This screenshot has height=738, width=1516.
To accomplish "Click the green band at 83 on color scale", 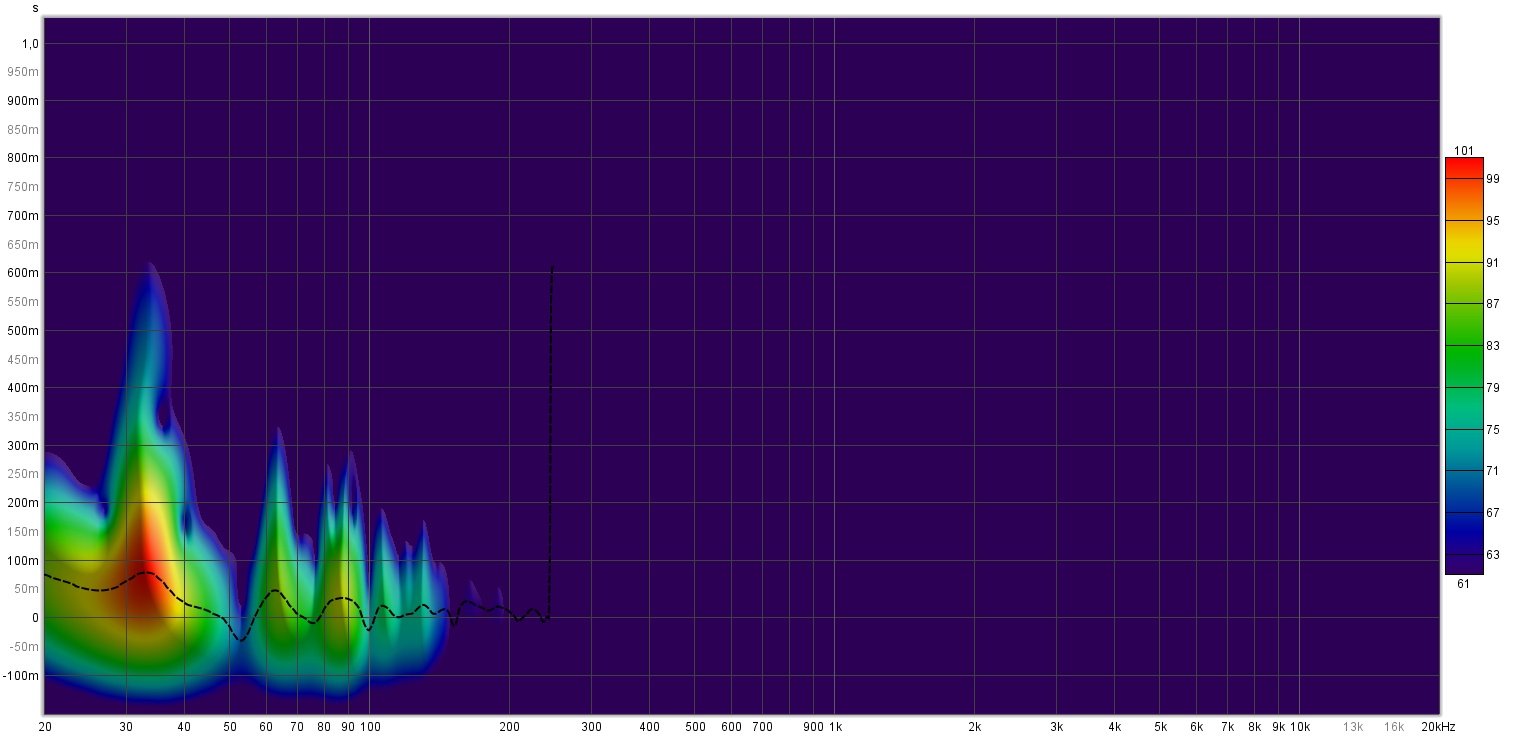I will [1463, 346].
